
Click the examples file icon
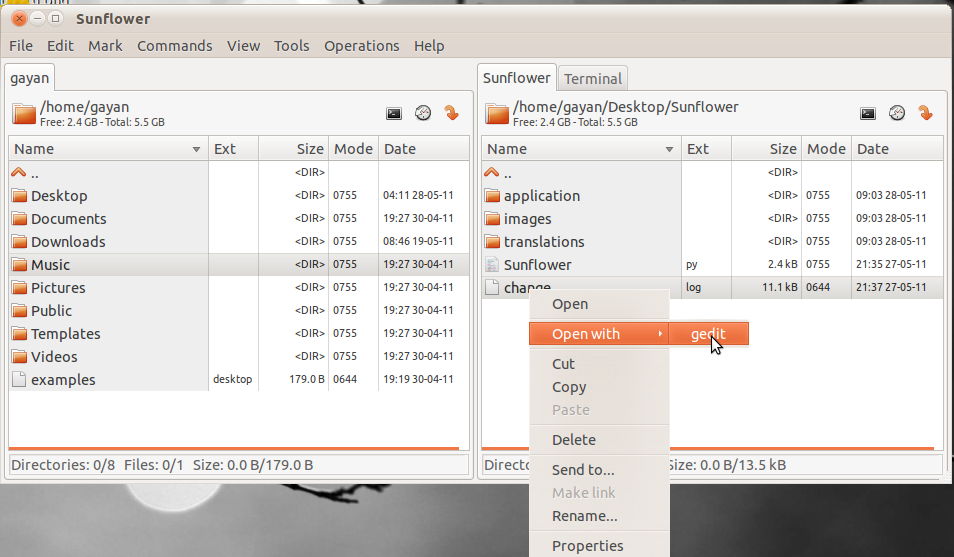(19, 379)
